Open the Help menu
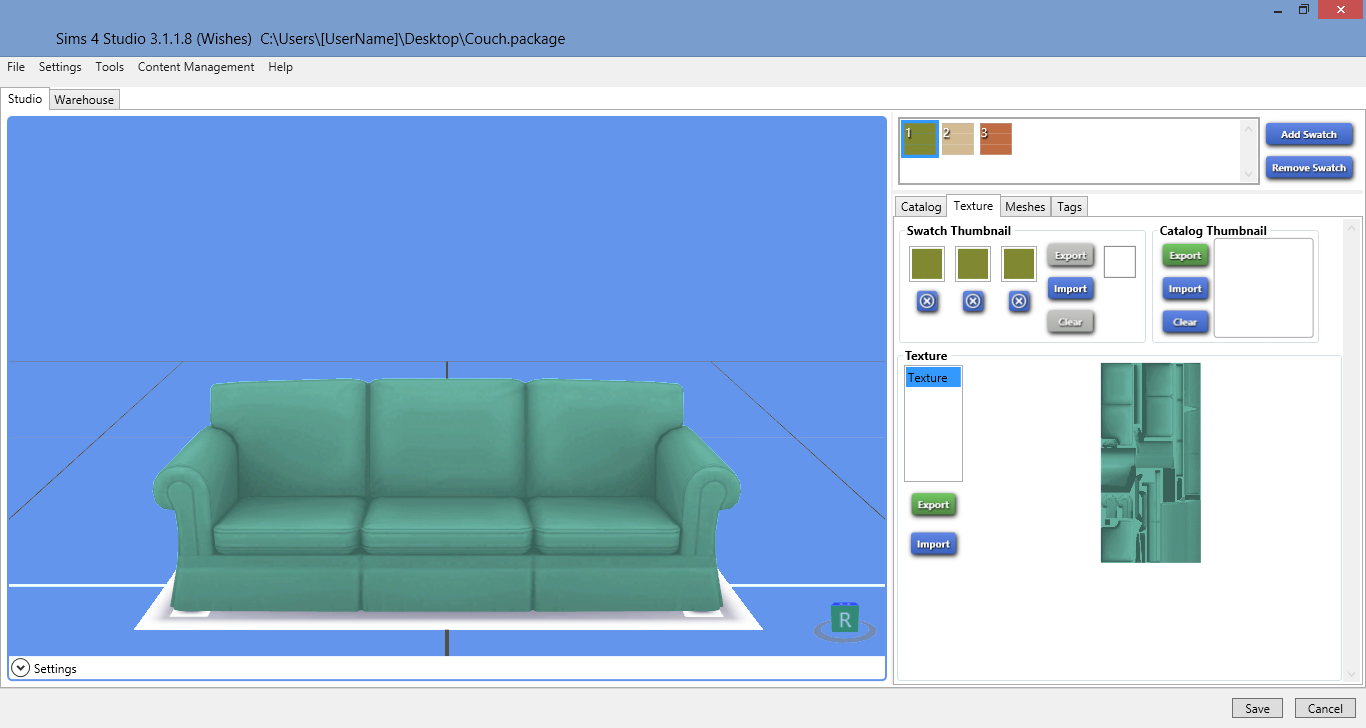This screenshot has height=728, width=1366. [281, 67]
